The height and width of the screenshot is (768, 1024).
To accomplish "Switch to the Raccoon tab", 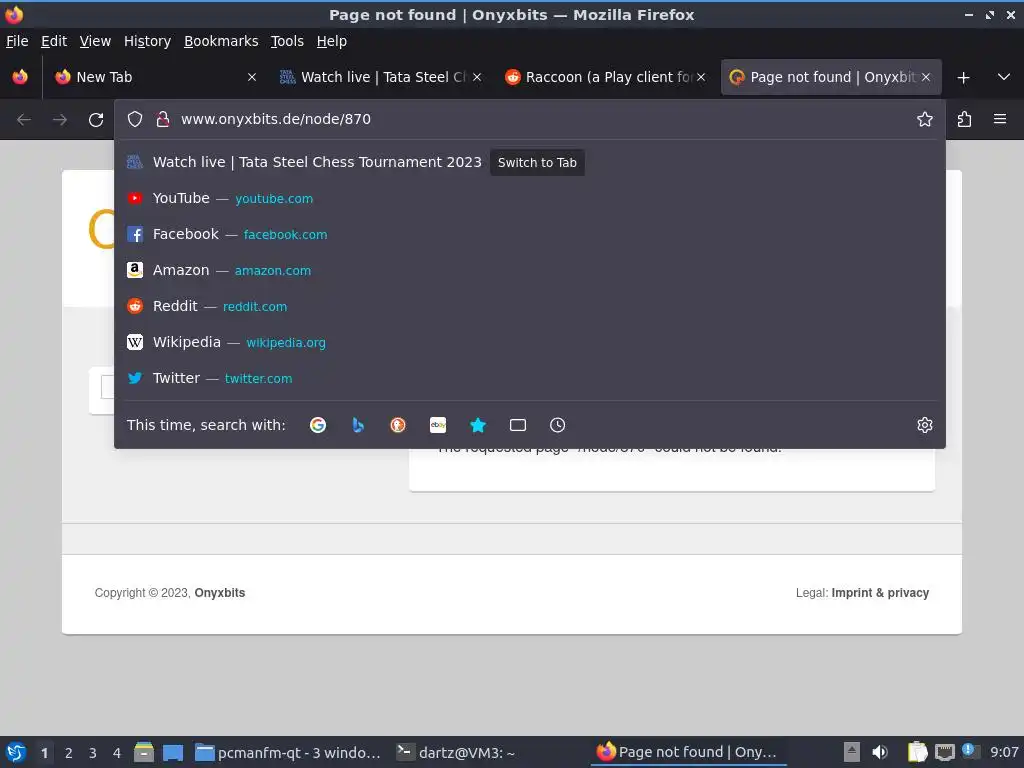I will click(x=605, y=77).
